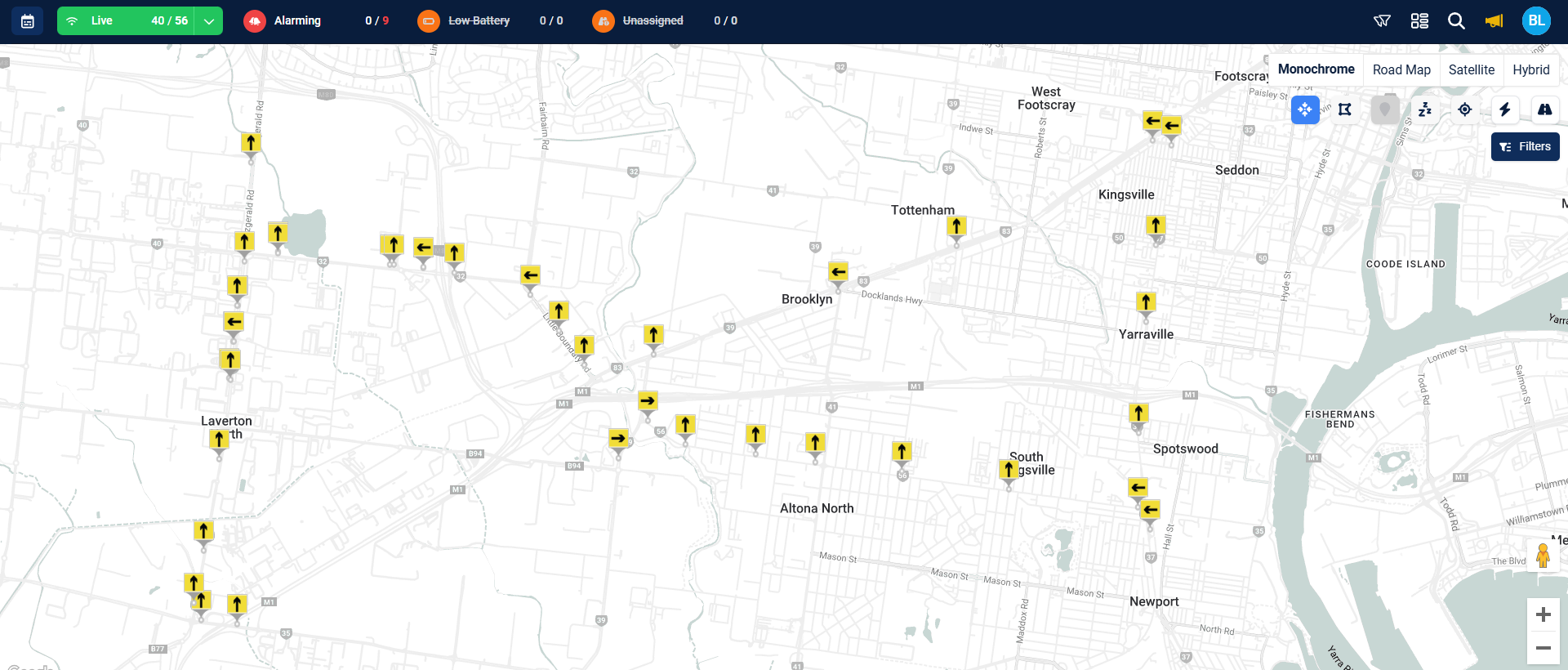Viewport: 1568px width, 670px height.
Task: Click the Altona North map label
Action: 817,508
